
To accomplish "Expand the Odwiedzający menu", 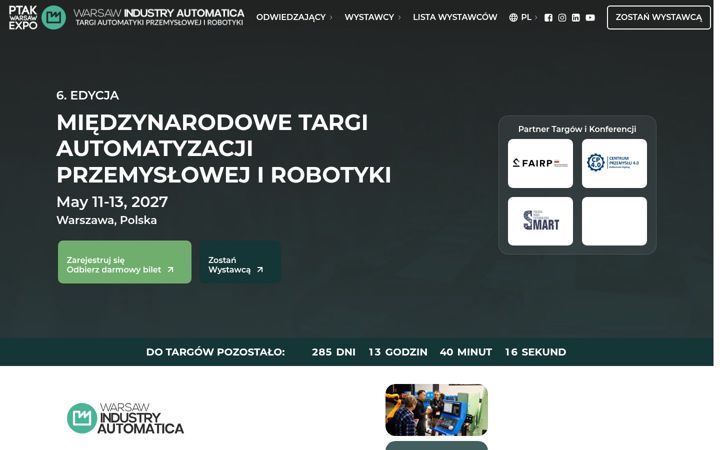I will click(x=294, y=17).
